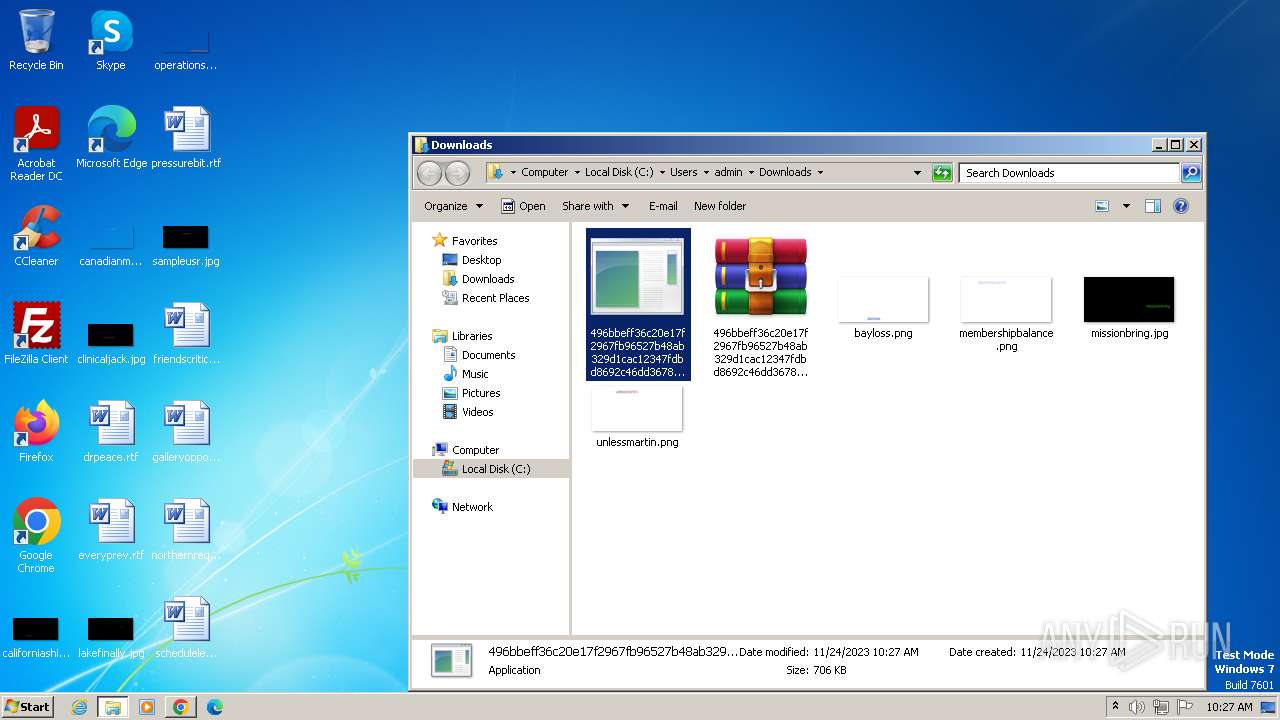Open pressurebit.rtf on the desktop
The width and height of the screenshot is (1280, 720).
pos(186,137)
